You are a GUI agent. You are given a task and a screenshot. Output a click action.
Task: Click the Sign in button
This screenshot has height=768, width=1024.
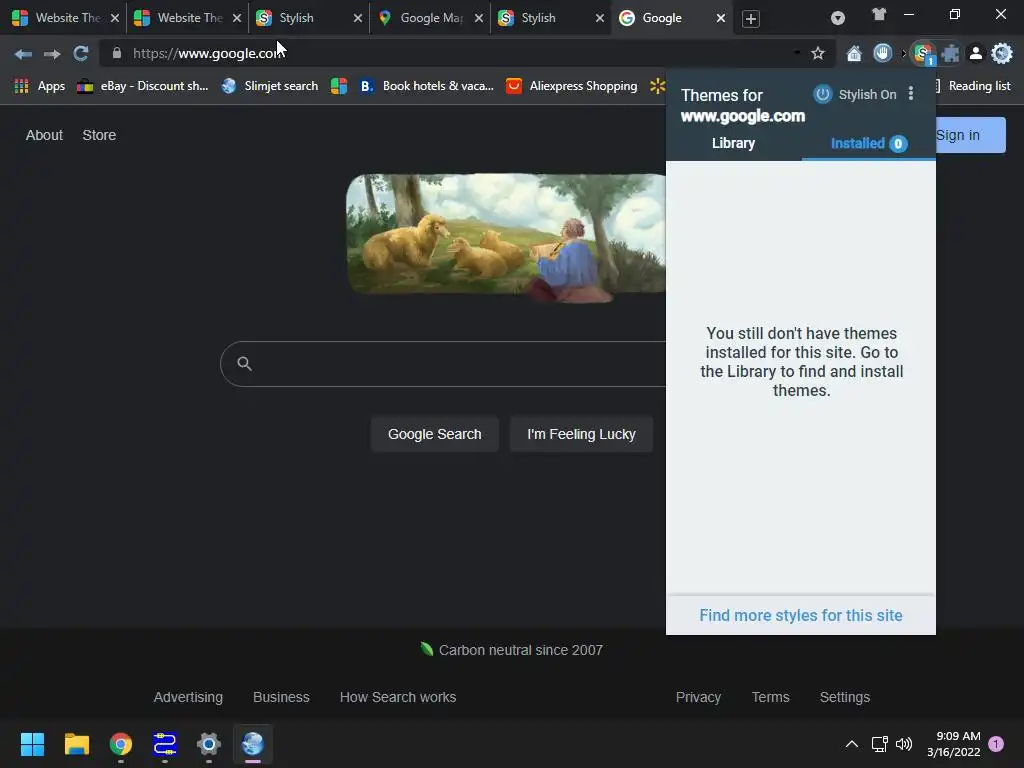pyautogui.click(x=970, y=135)
